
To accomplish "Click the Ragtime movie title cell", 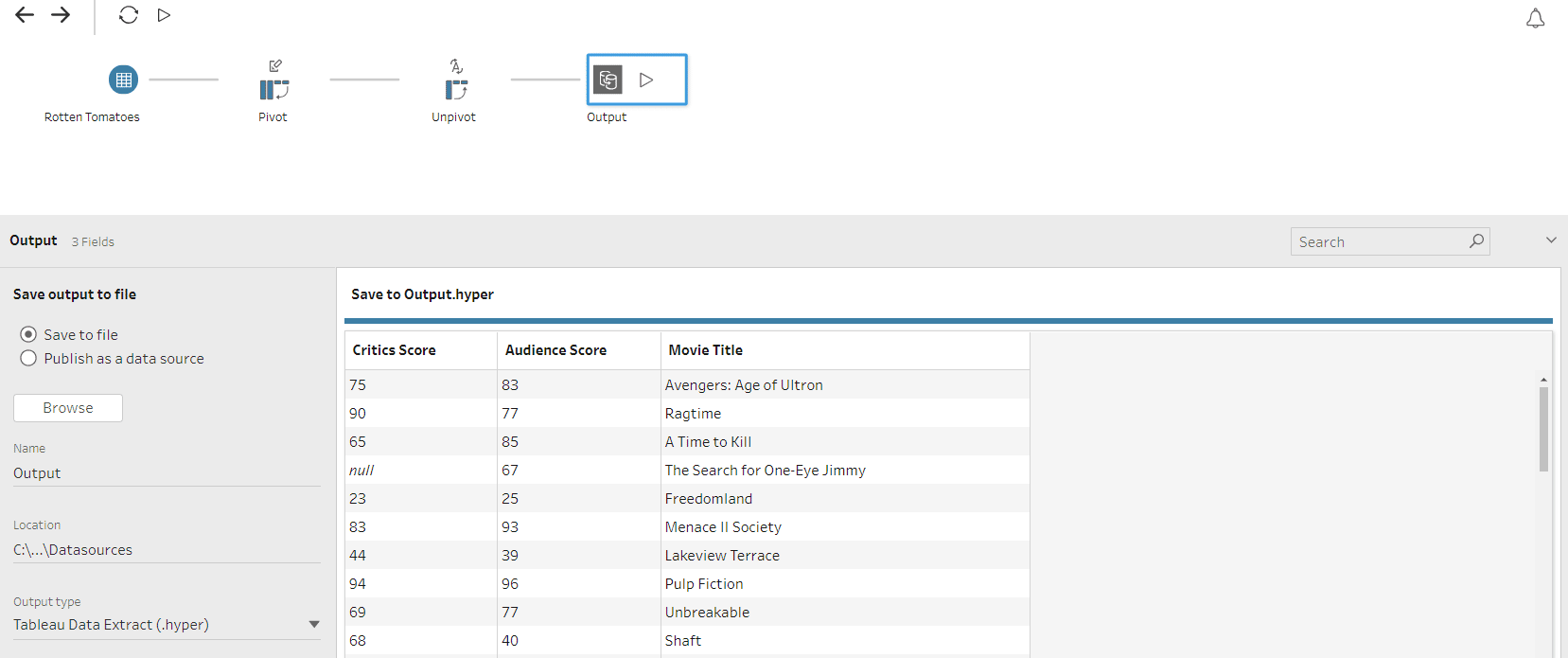I will 845,413.
